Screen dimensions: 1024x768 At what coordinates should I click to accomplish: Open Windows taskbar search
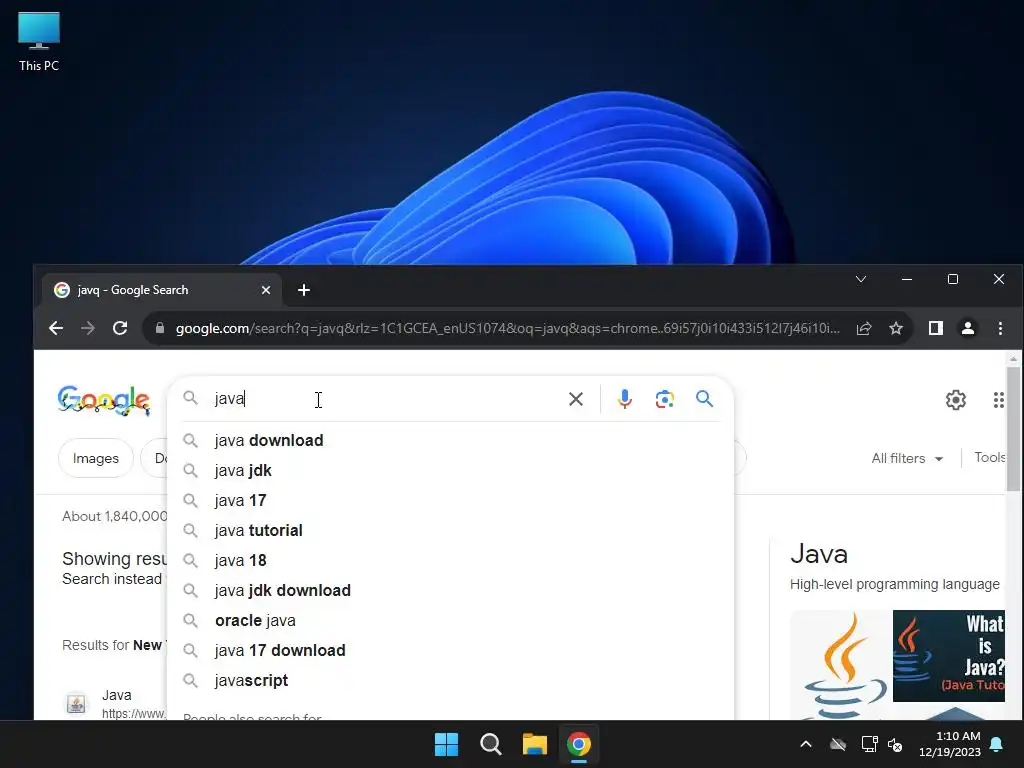coord(490,744)
